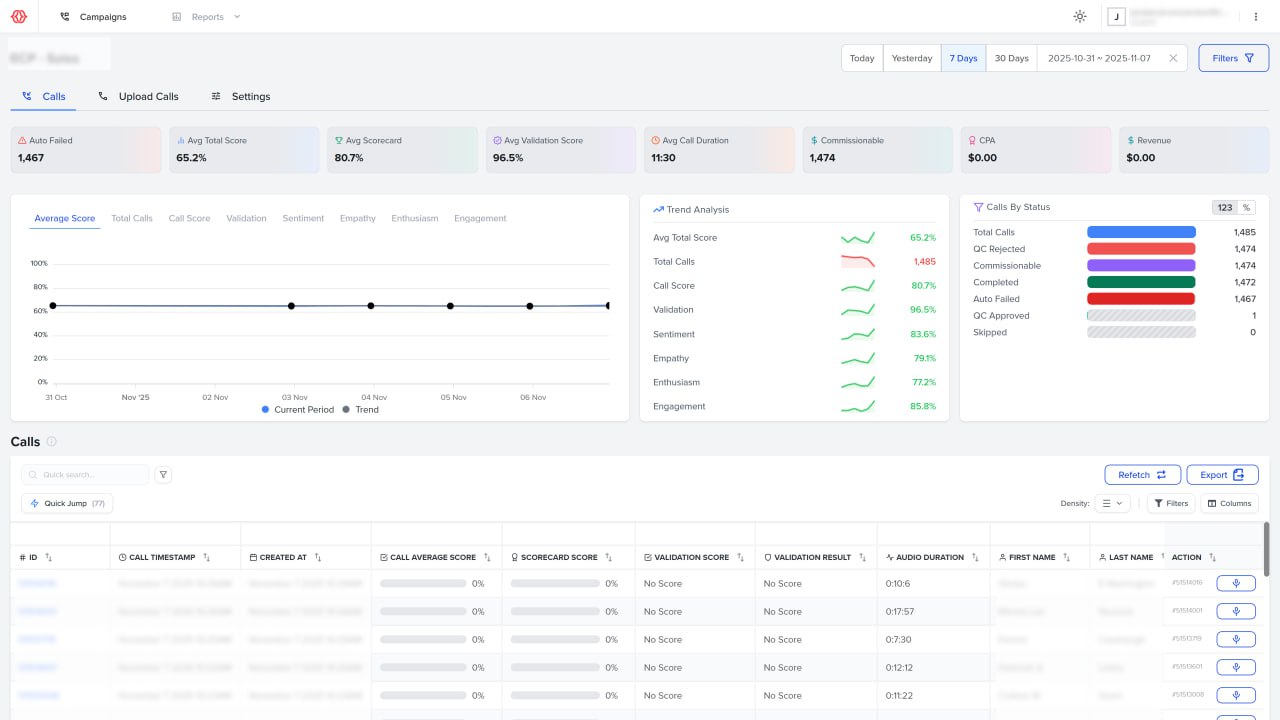Clear the date range with the X icon
The width and height of the screenshot is (1280, 720).
1173,58
